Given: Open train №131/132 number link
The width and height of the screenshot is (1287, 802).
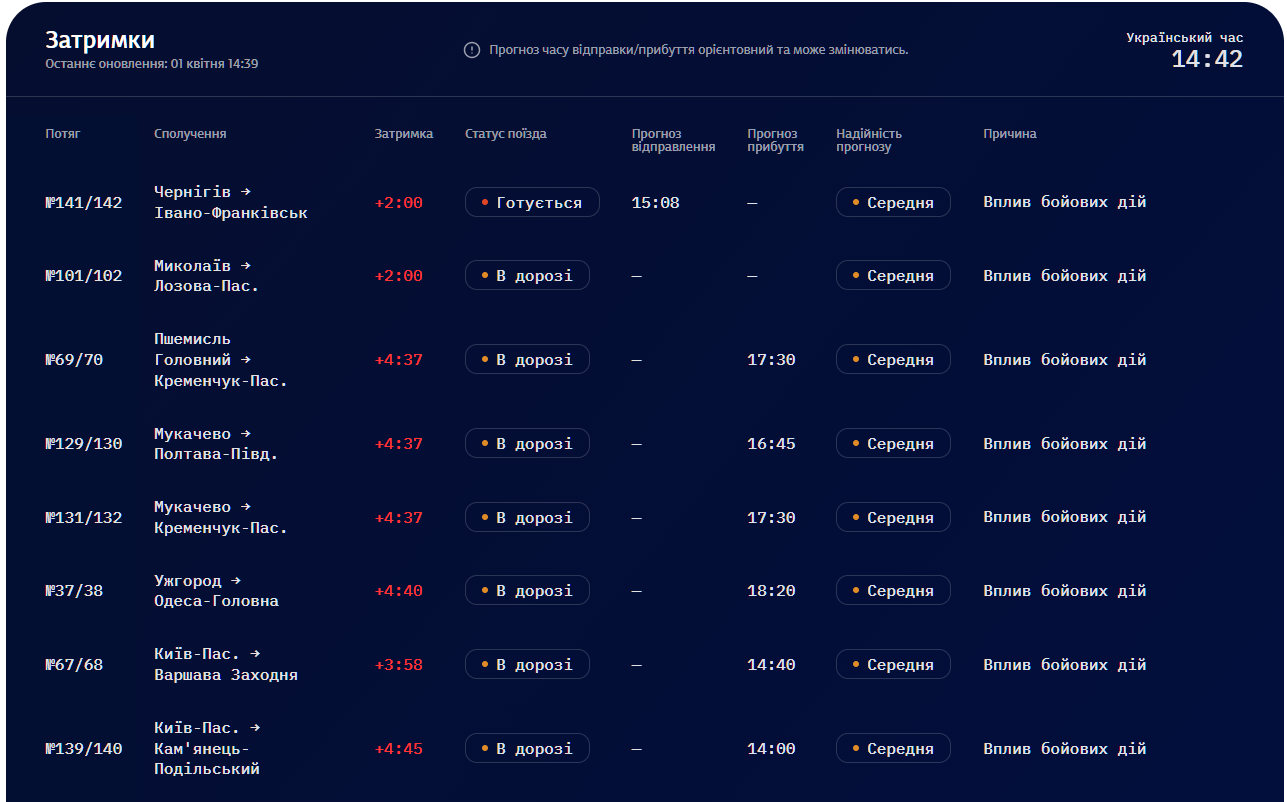Looking at the screenshot, I should [84, 518].
